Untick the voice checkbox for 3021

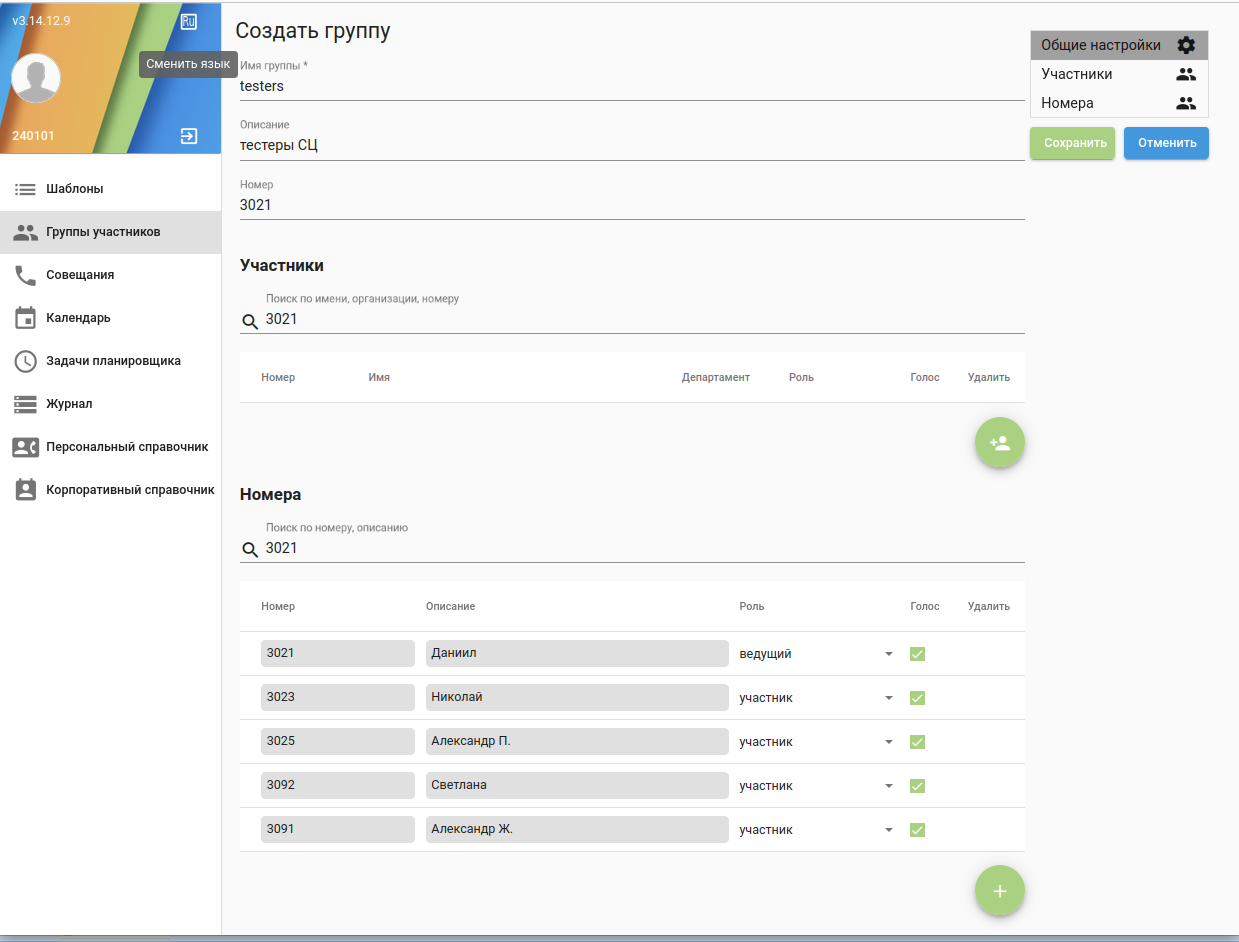tap(917, 654)
